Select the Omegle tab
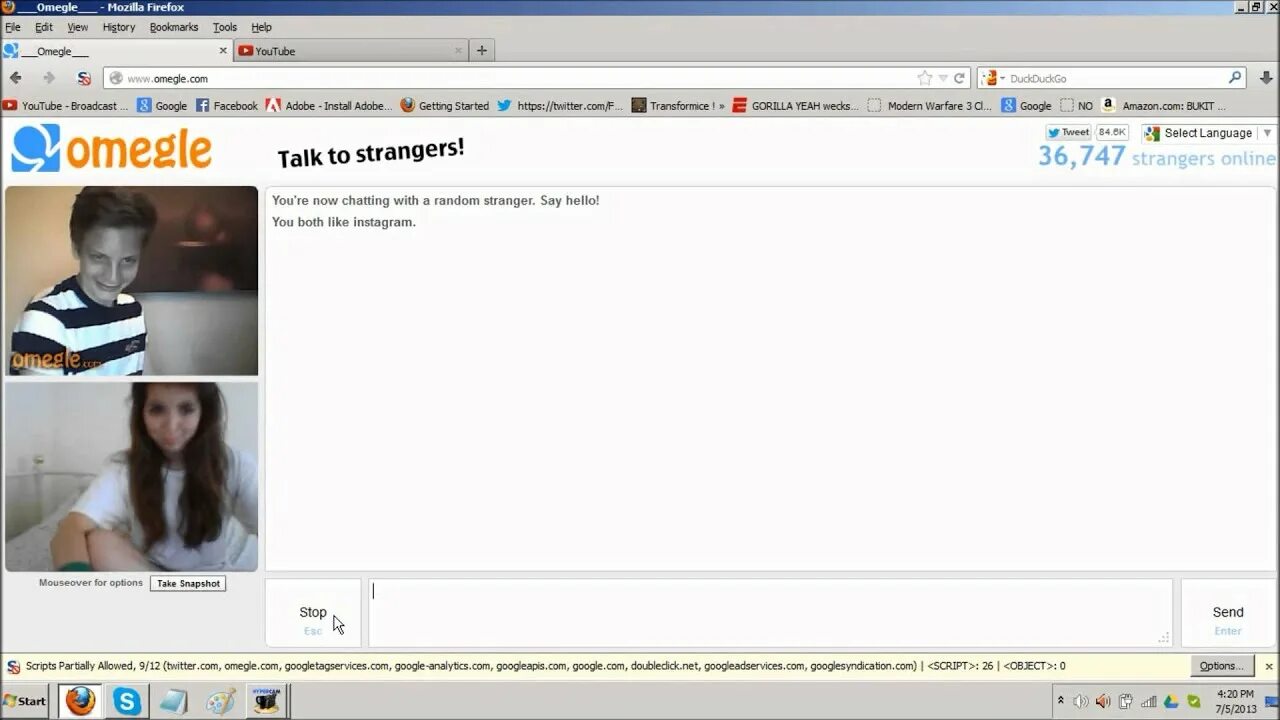Screen dimensions: 1280x720 [116, 51]
